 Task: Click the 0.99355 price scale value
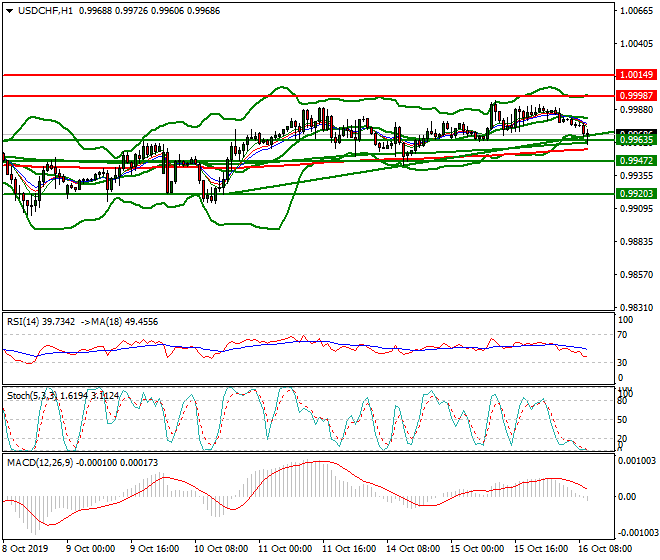[x=636, y=176]
